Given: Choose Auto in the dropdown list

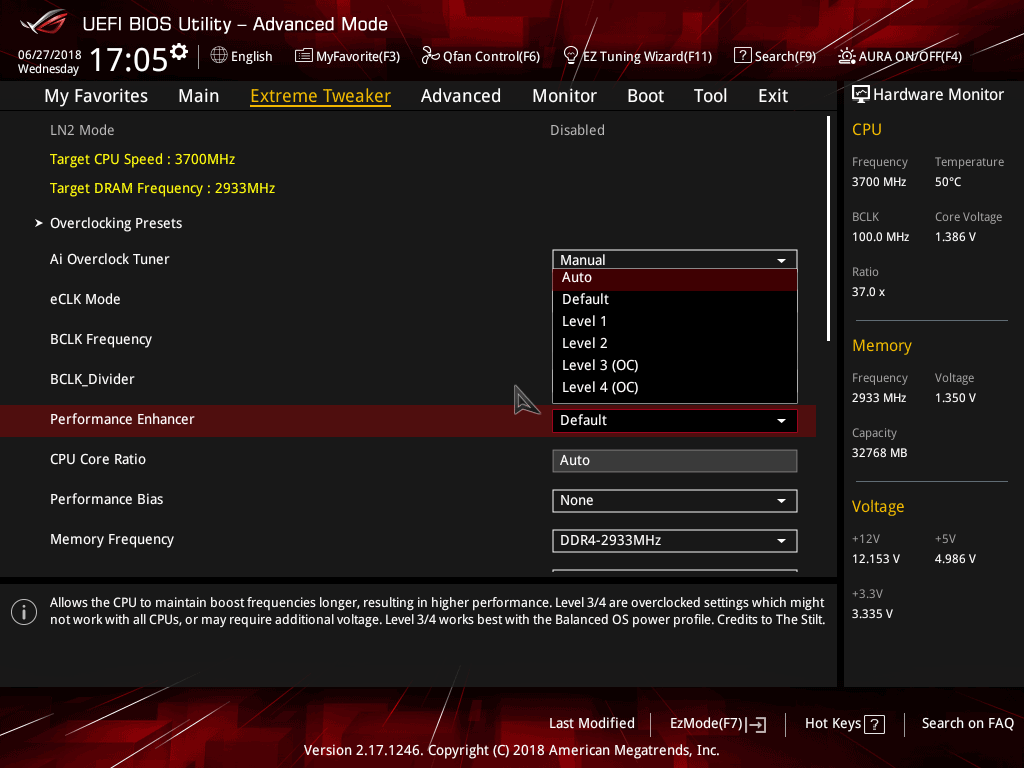Looking at the screenshot, I should click(675, 278).
